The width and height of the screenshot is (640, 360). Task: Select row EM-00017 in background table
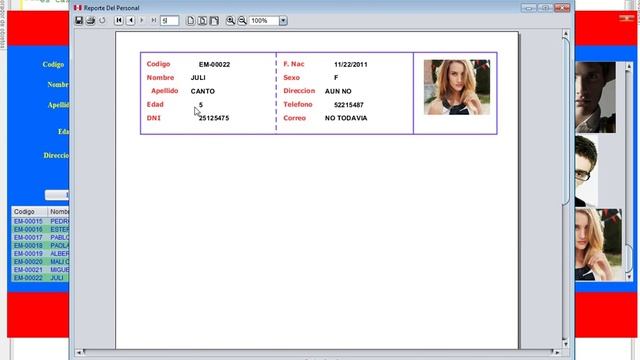(x=40, y=237)
